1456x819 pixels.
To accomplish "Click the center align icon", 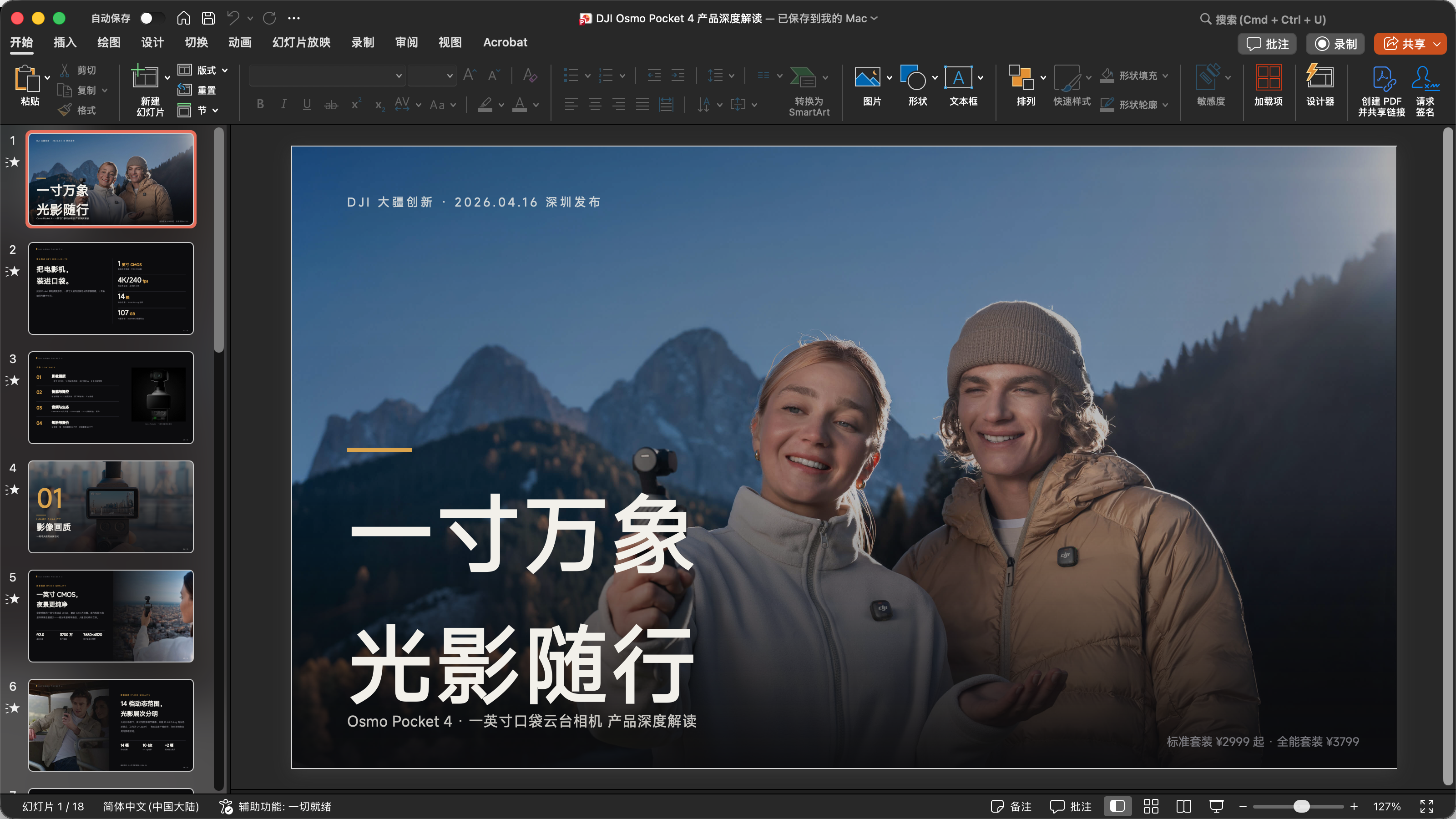I will click(x=595, y=105).
